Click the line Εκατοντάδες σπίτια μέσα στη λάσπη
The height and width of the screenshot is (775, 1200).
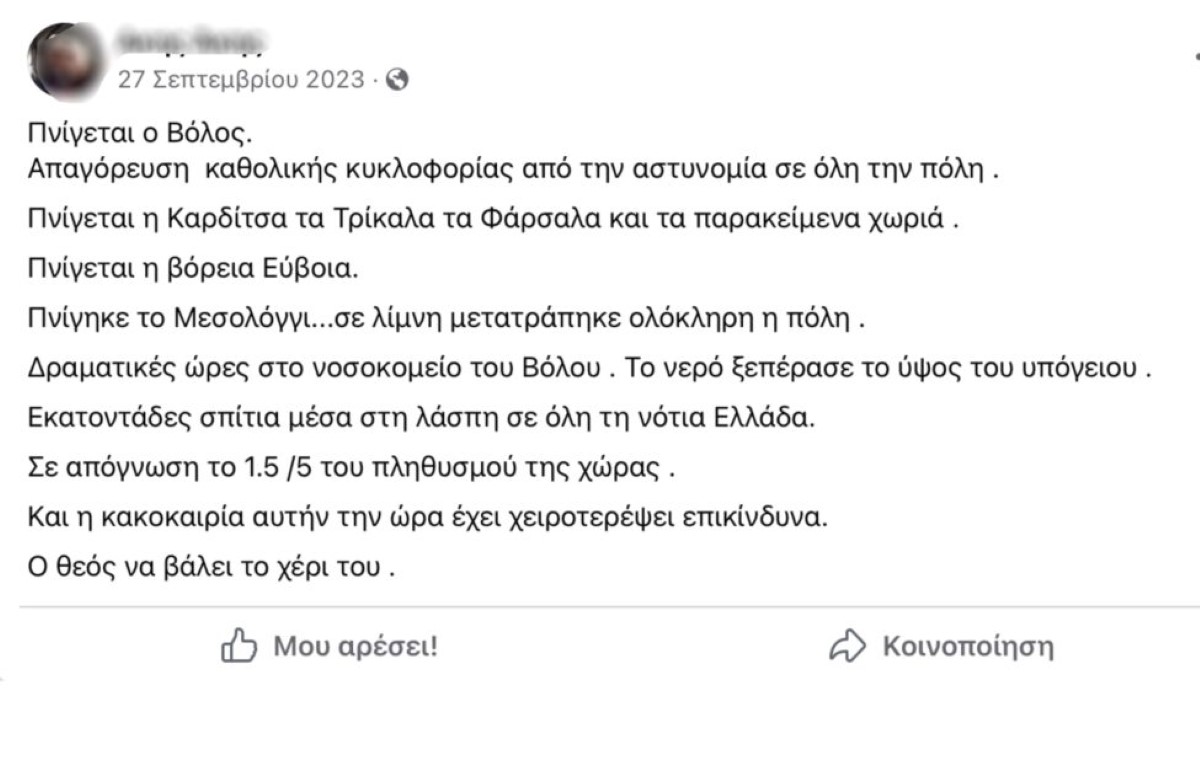[x=421, y=418]
